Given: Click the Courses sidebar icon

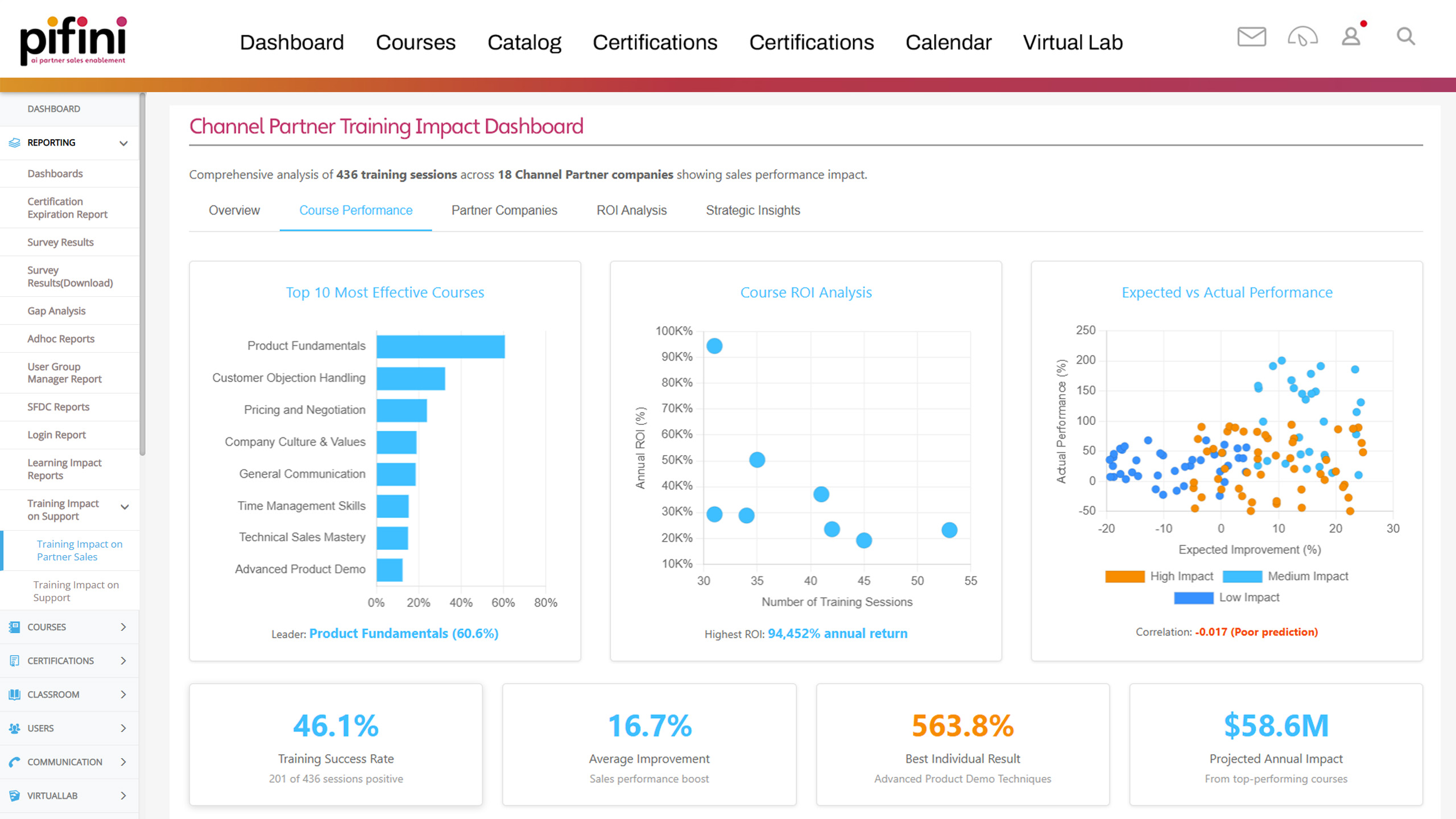Looking at the screenshot, I should 15,627.
